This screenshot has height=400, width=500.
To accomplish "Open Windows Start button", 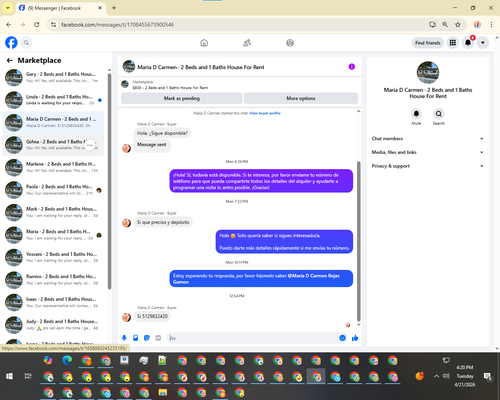I will pos(9,376).
